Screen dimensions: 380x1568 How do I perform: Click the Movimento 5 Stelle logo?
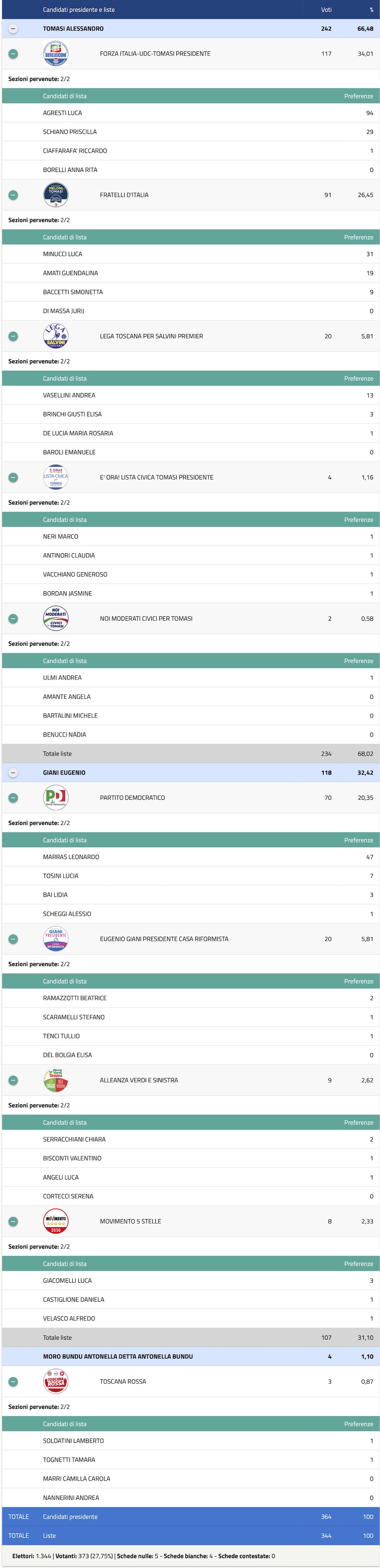coord(55,1221)
